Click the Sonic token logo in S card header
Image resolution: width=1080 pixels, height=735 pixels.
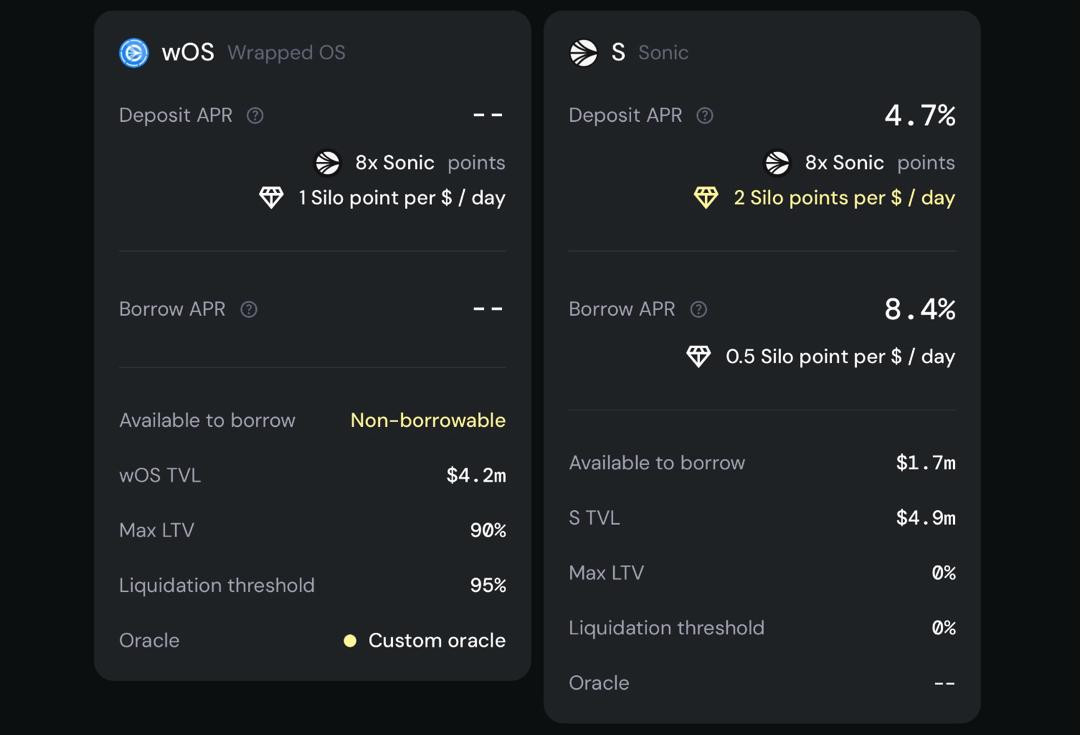tap(584, 53)
